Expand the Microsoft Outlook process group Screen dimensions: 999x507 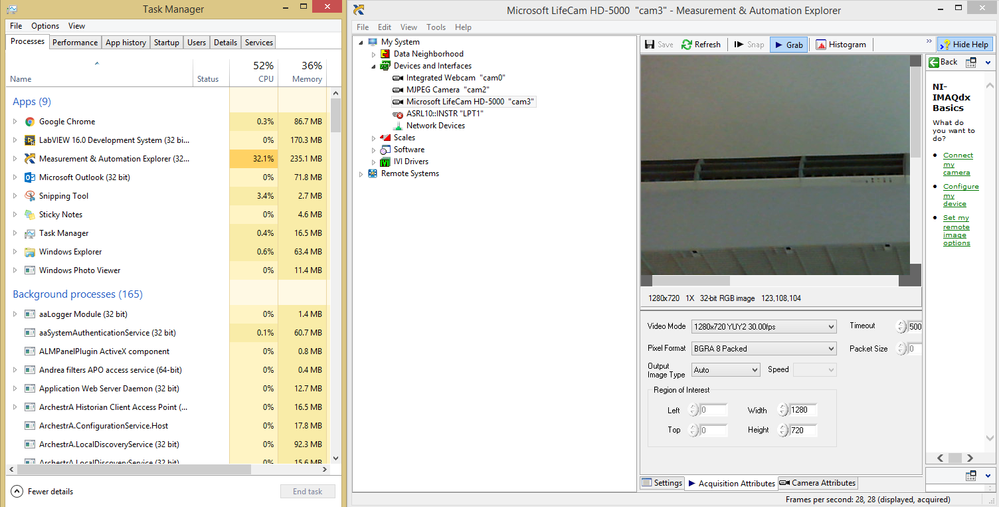pos(15,177)
